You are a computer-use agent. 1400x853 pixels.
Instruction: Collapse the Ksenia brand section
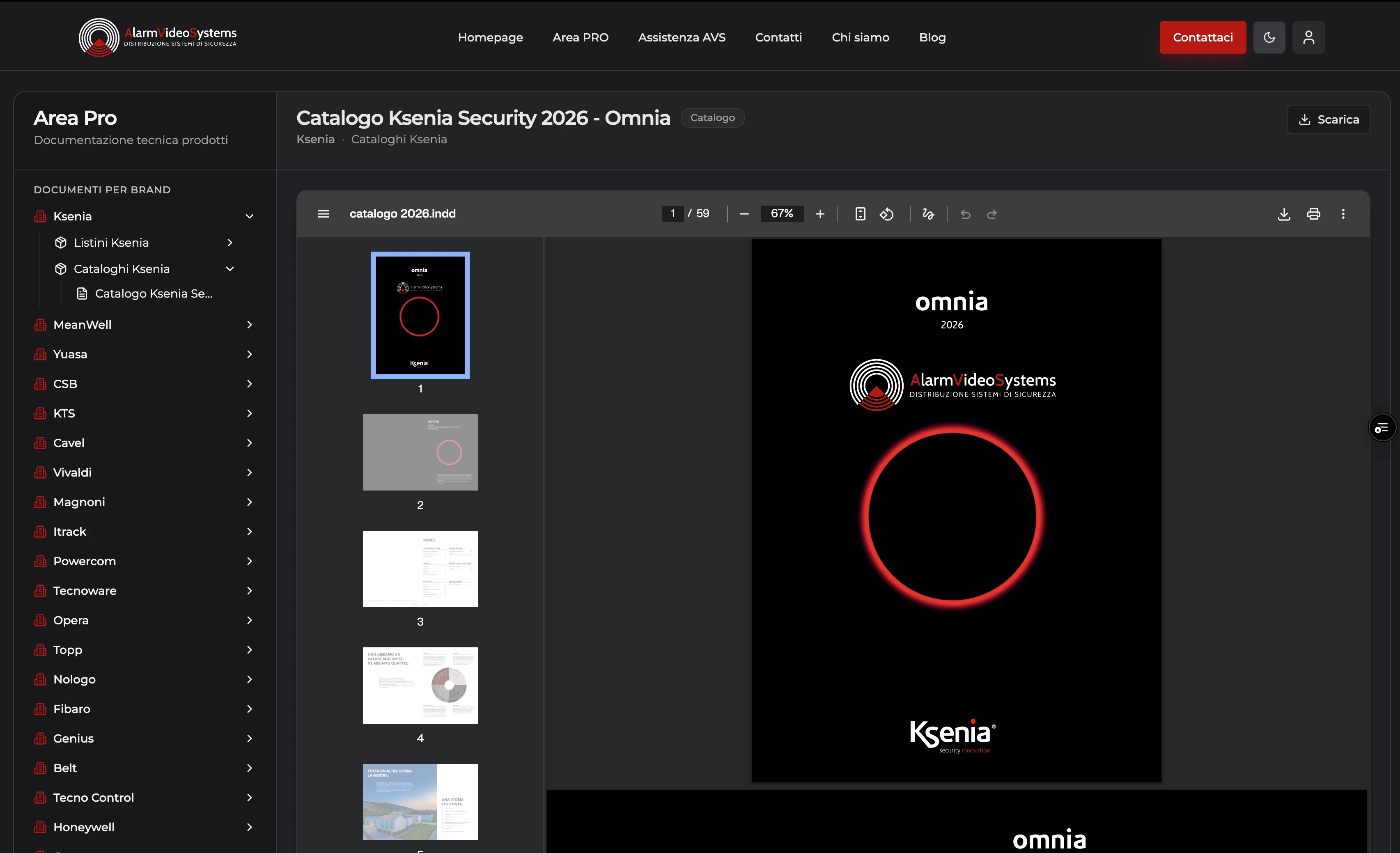(250, 216)
